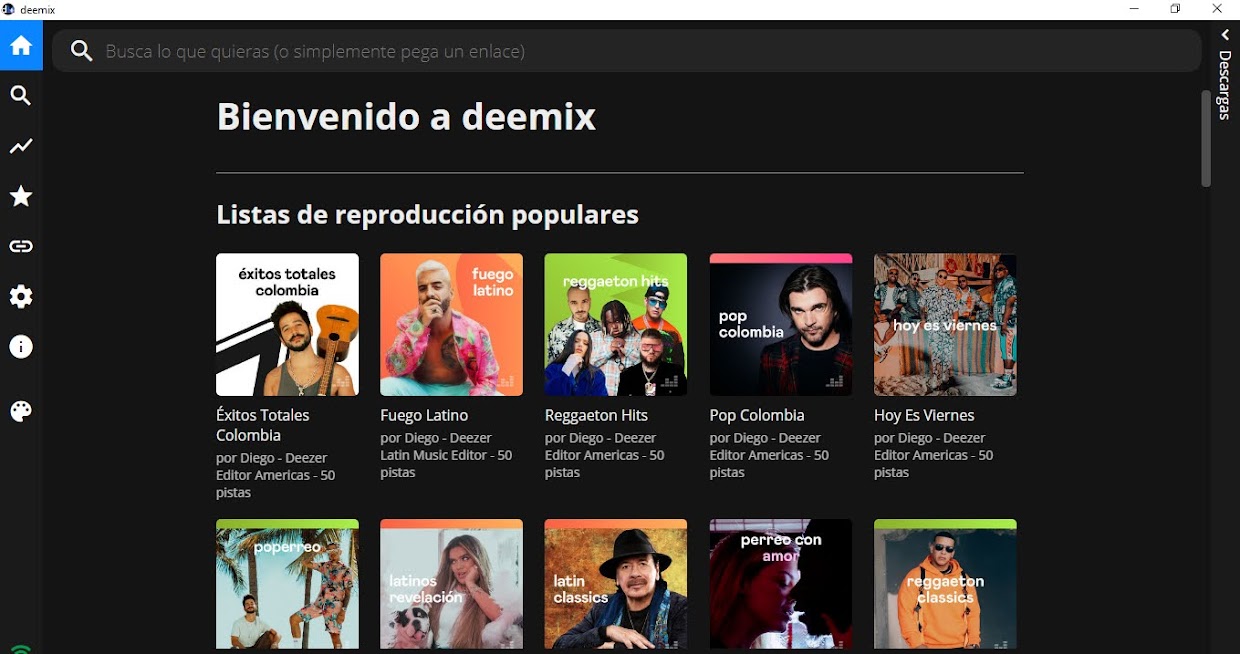Viewport: 1240px width, 654px height.
Task: Click the Fuego Latino title text
Action: coord(424,415)
